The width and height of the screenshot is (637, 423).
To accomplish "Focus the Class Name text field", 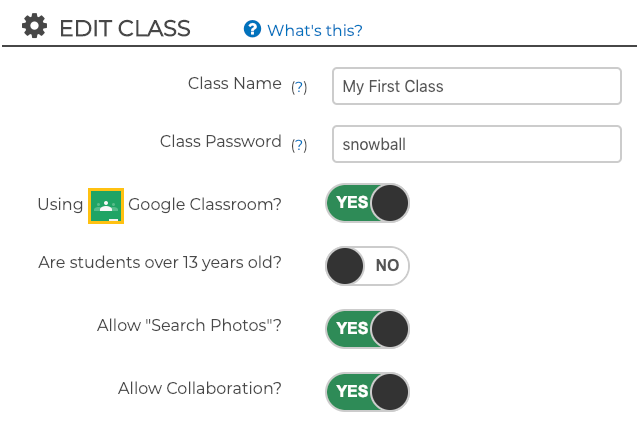I will click(477, 86).
